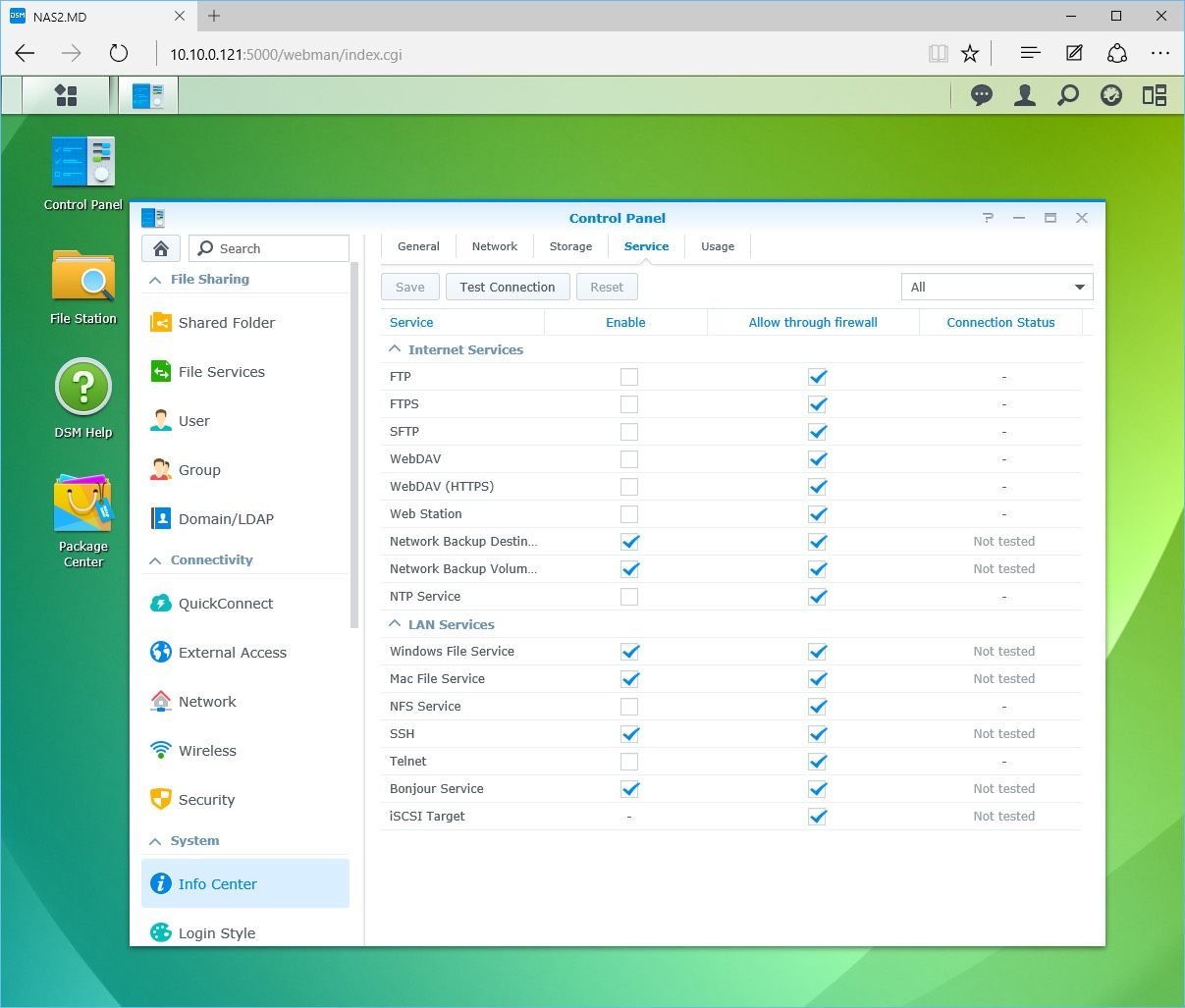Open DSM notifications speech bubble icon

click(981, 95)
